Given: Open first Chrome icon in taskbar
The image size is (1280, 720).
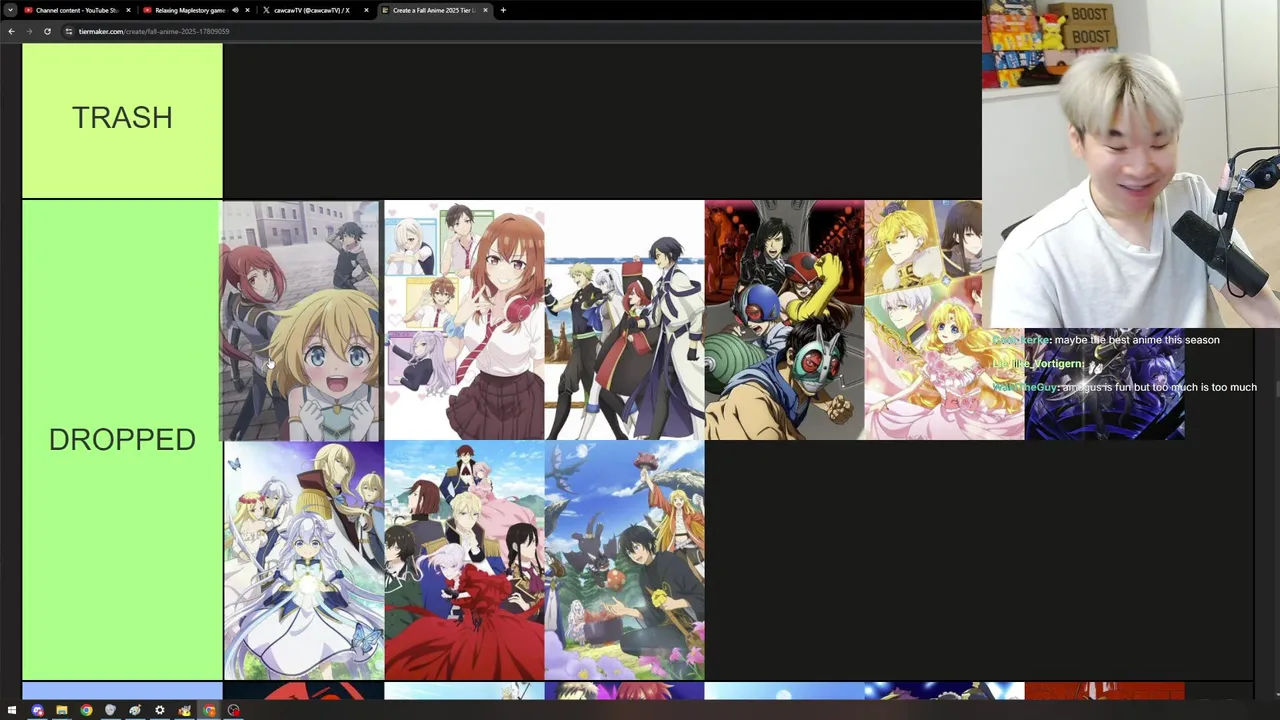Looking at the screenshot, I should click(86, 710).
